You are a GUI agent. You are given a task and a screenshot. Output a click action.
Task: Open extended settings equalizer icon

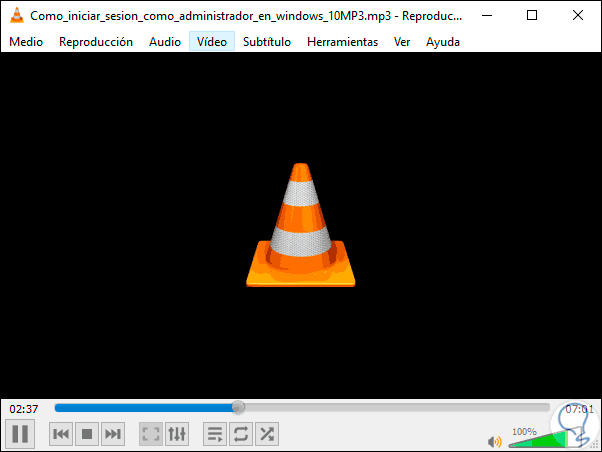[x=177, y=434]
